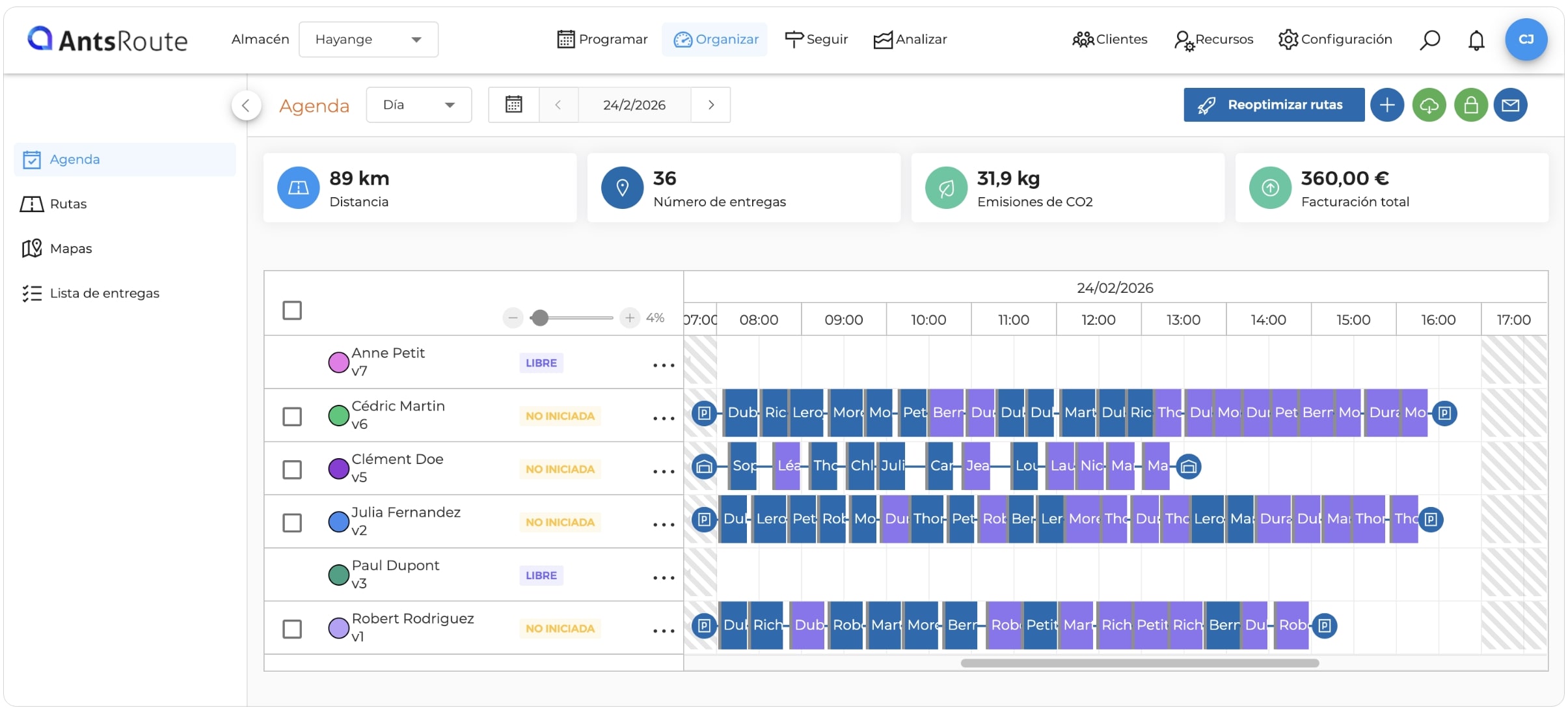Switch to the Analizar tab
1568x712 pixels.
pos(910,40)
